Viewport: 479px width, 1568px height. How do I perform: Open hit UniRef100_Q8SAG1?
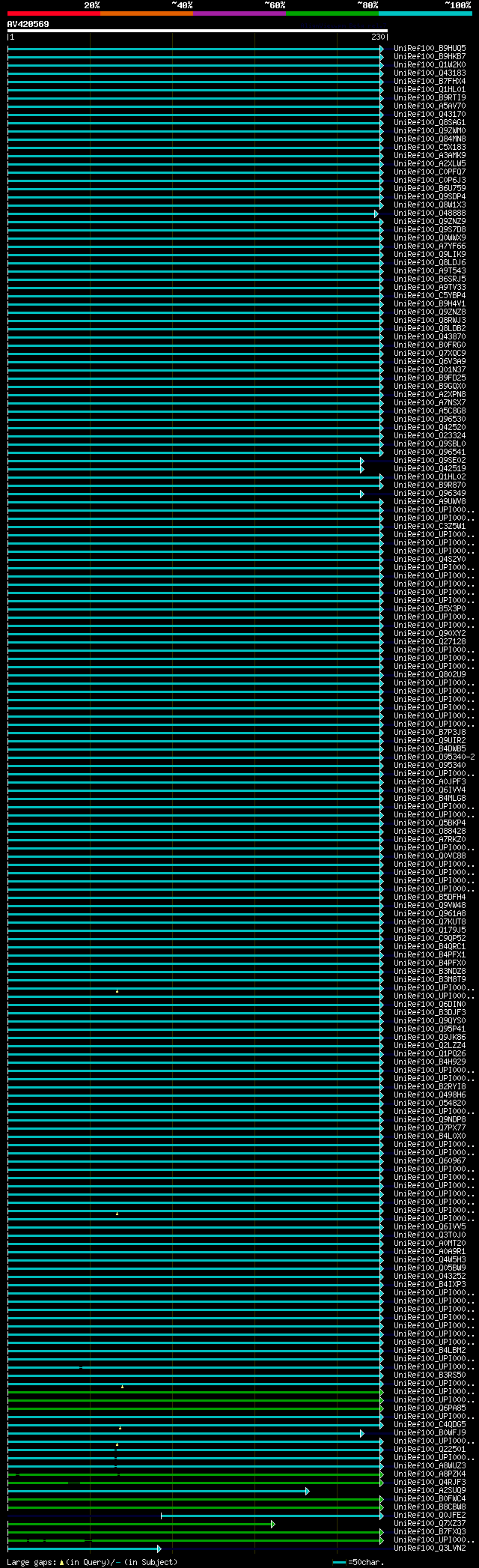pos(430,123)
